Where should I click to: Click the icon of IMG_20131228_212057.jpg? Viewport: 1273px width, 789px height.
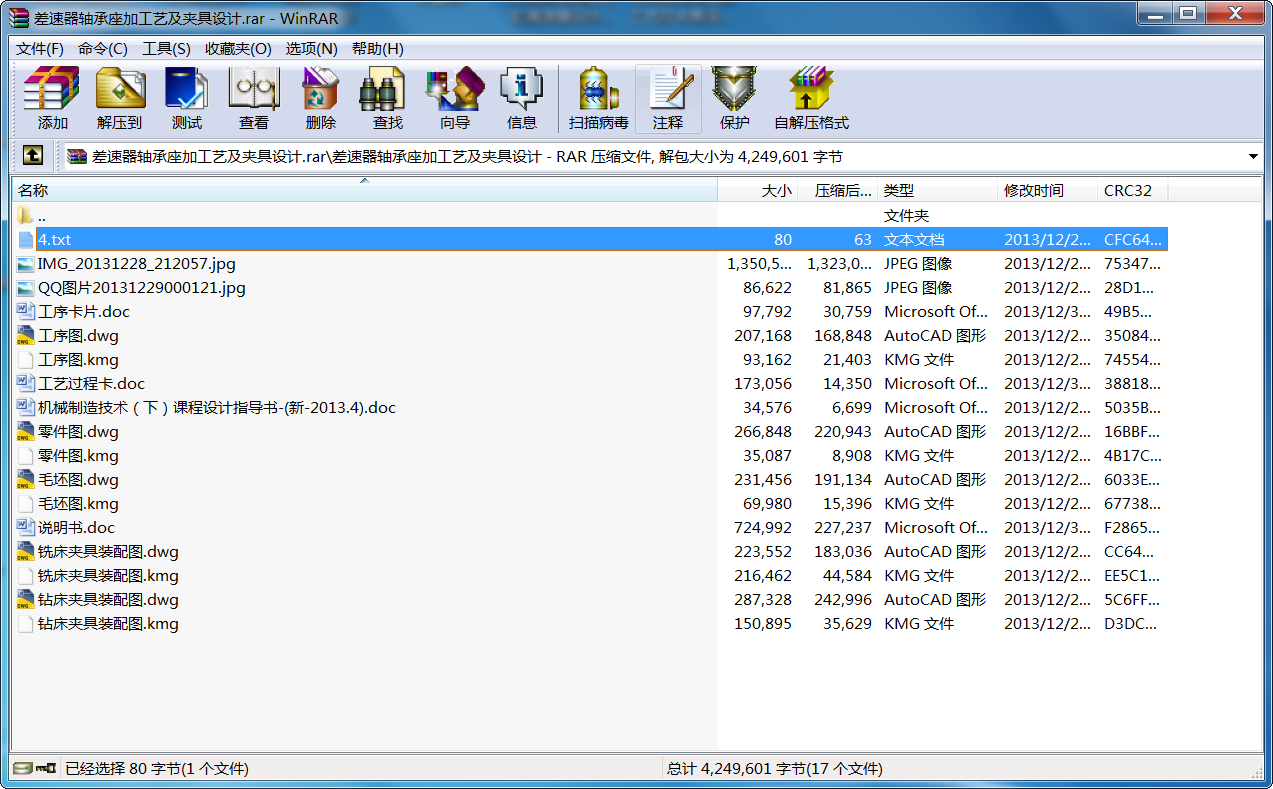(26, 264)
